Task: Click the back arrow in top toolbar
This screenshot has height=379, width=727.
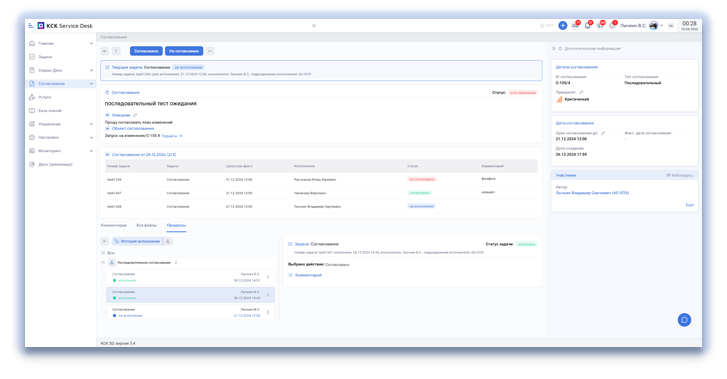Action: tap(105, 51)
